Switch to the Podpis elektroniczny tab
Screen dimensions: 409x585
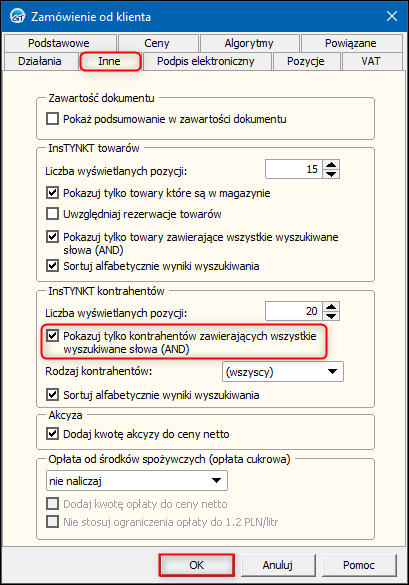(206, 61)
